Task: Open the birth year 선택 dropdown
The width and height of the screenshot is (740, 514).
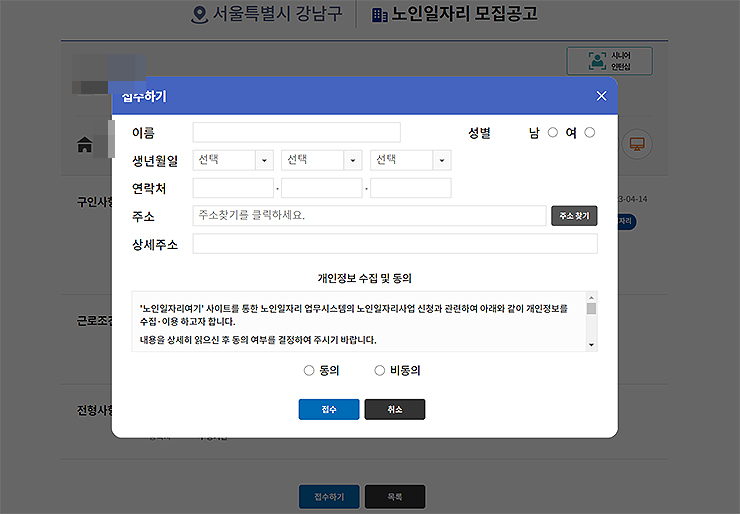Action: (x=233, y=160)
